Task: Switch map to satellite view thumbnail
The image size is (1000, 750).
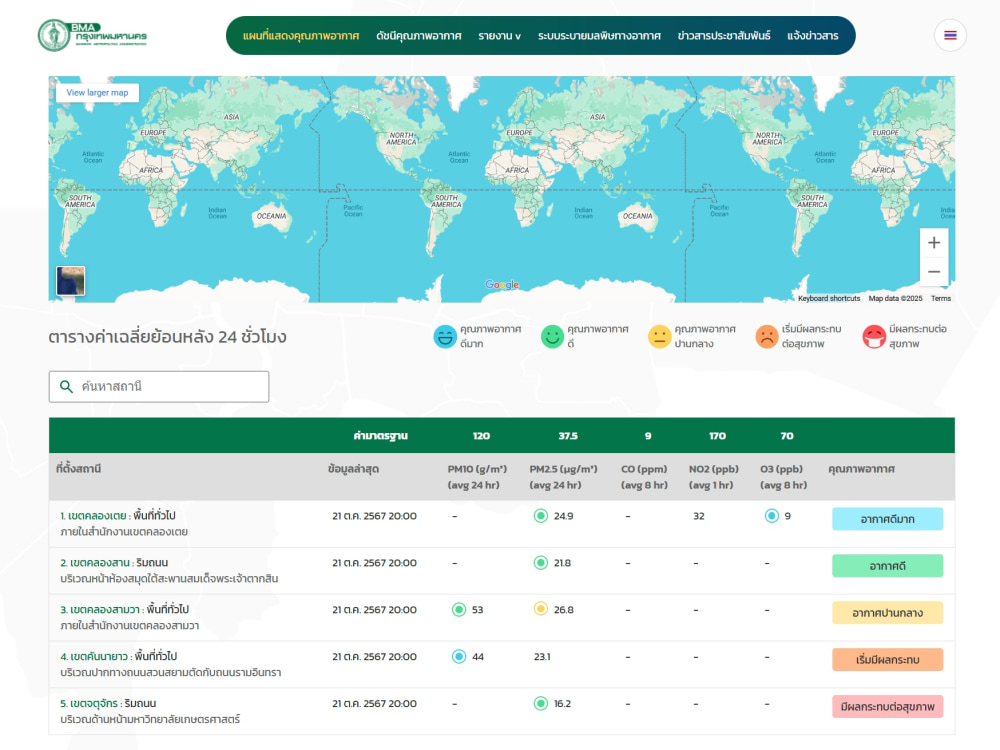Action: pyautogui.click(x=71, y=281)
